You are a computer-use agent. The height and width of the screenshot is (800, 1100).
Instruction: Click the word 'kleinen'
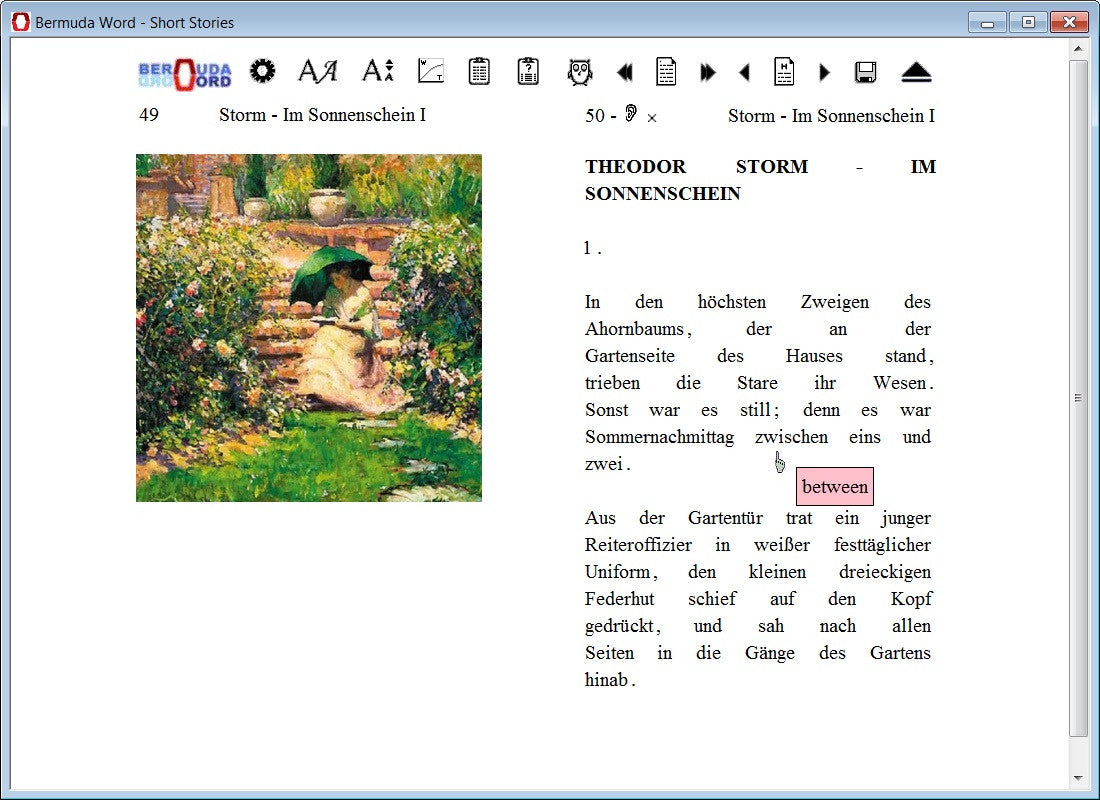777,572
